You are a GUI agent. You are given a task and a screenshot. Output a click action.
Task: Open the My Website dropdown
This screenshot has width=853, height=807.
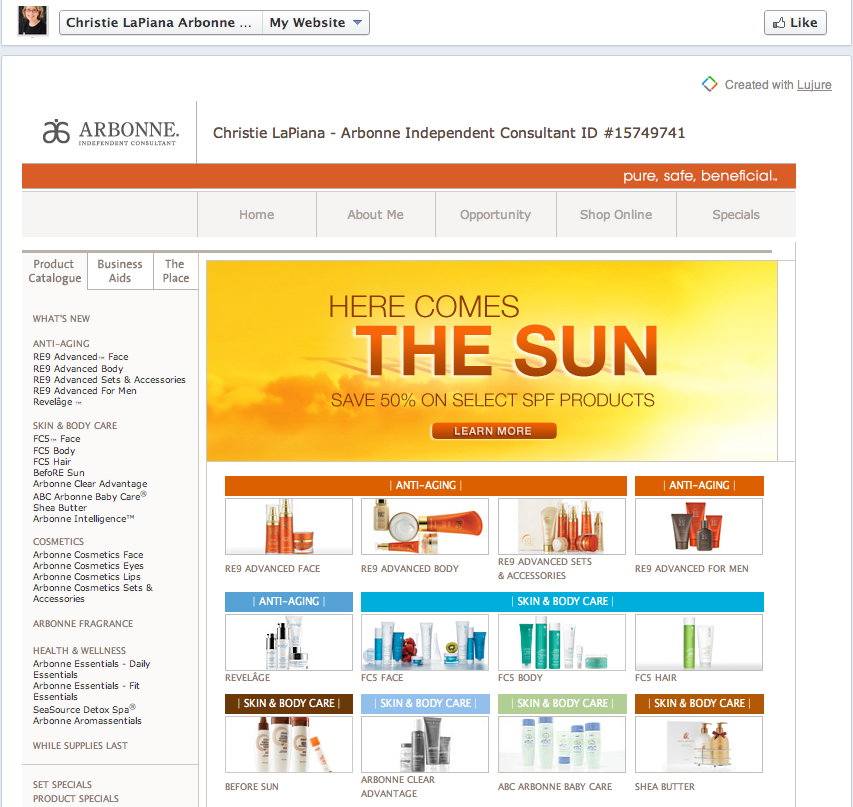tap(316, 23)
